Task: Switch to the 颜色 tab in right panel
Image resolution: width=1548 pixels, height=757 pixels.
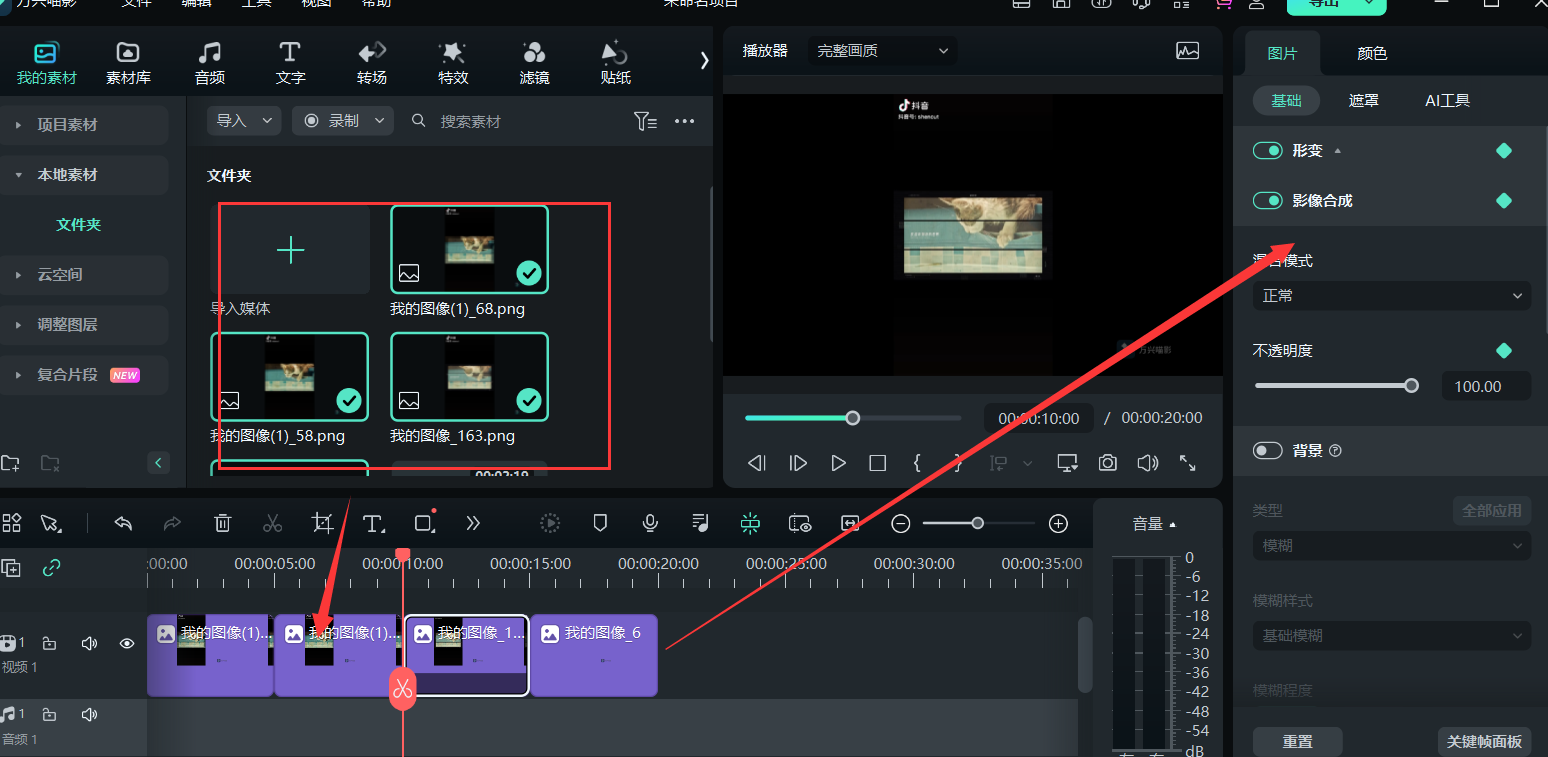Action: [1371, 52]
